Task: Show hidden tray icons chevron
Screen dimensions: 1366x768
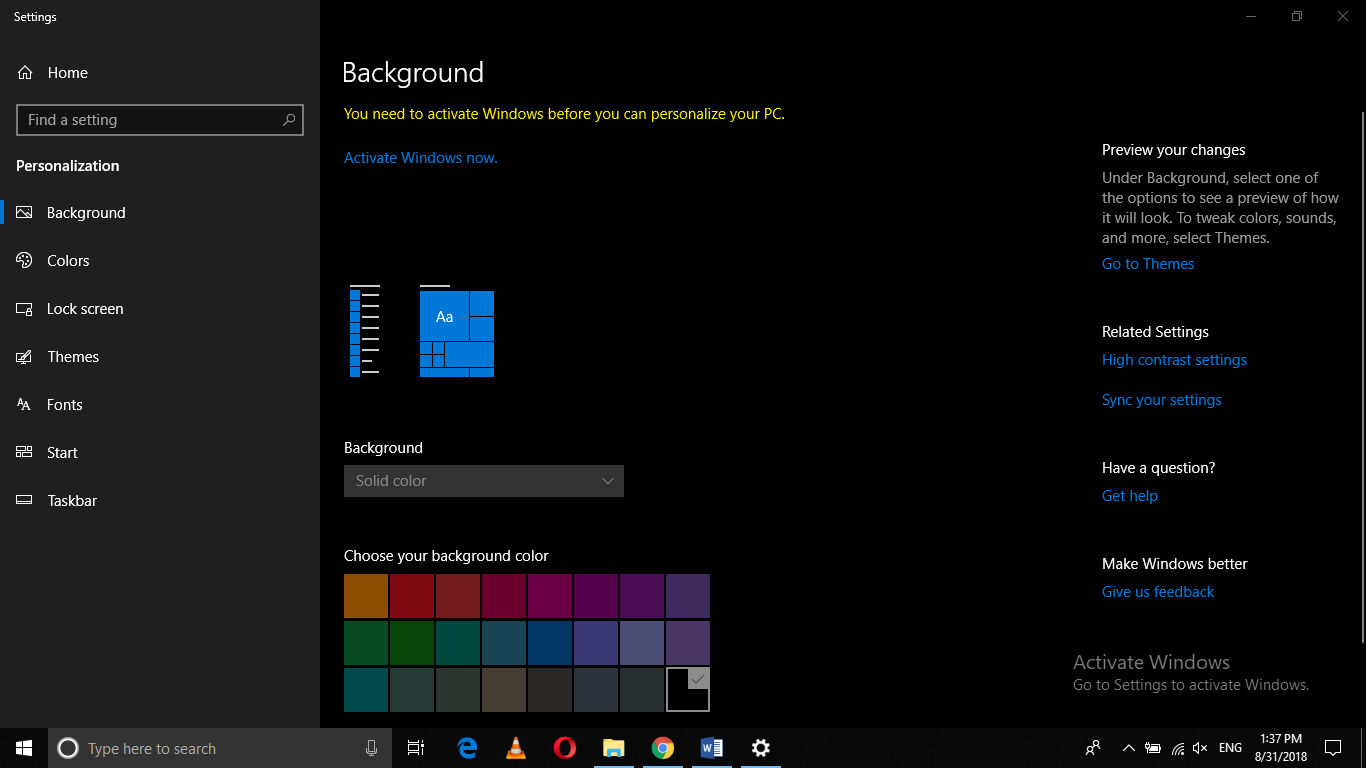Action: click(1129, 748)
